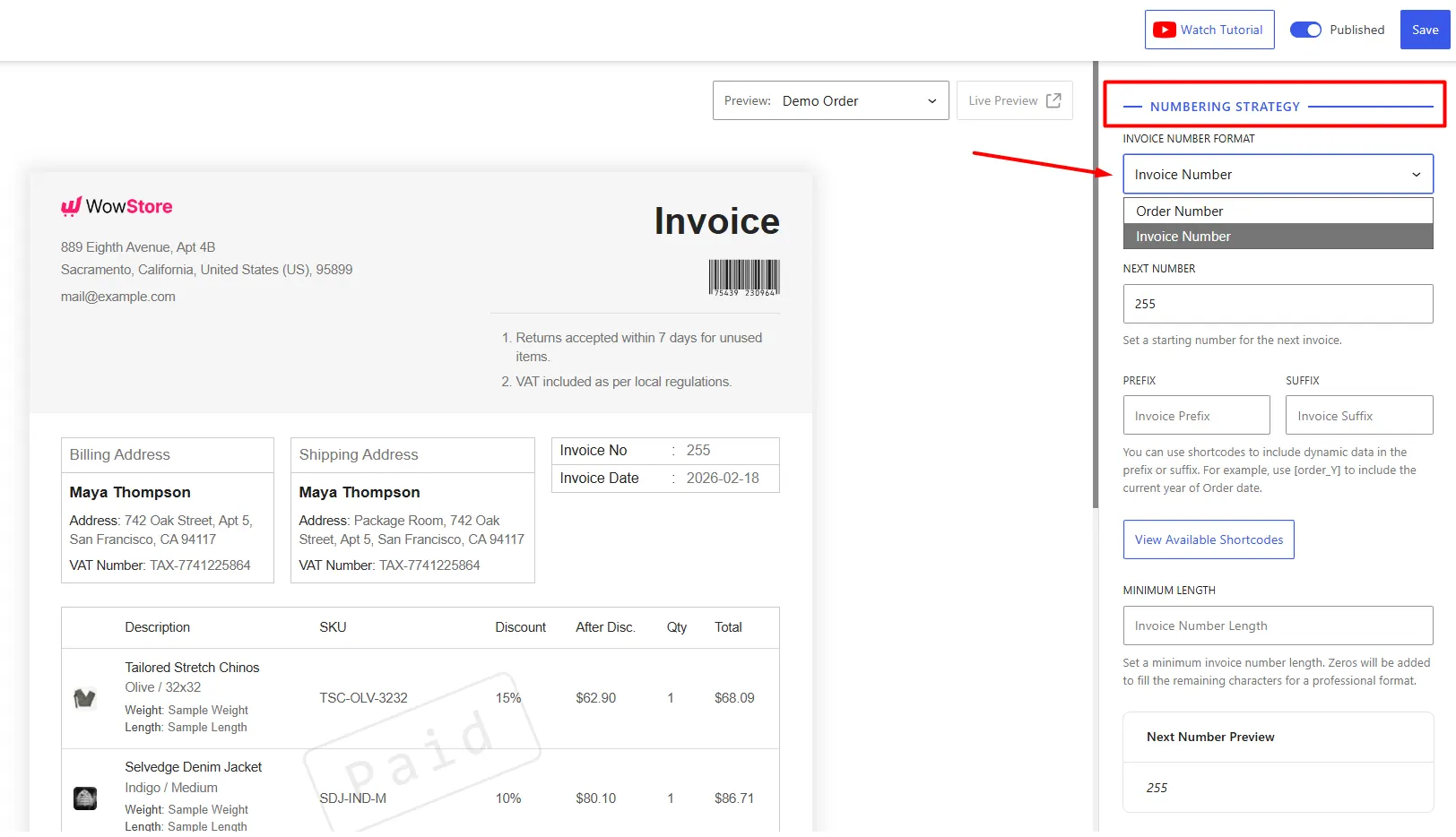
Task: Click the Invoice Number Length input field
Action: click(x=1278, y=626)
